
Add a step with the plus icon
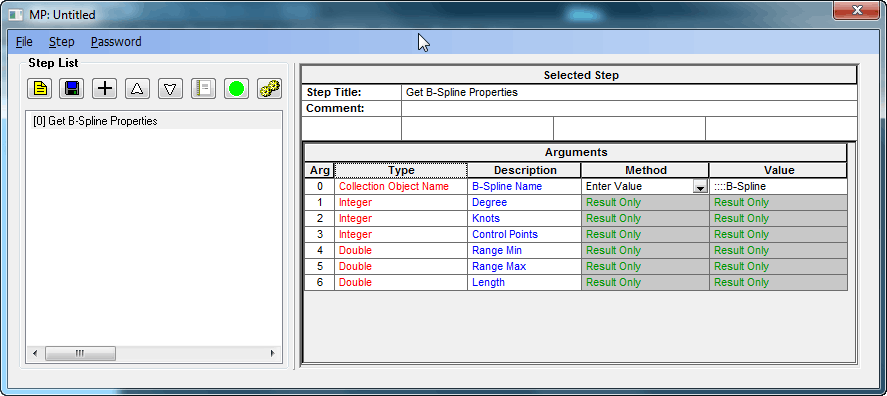tap(105, 89)
